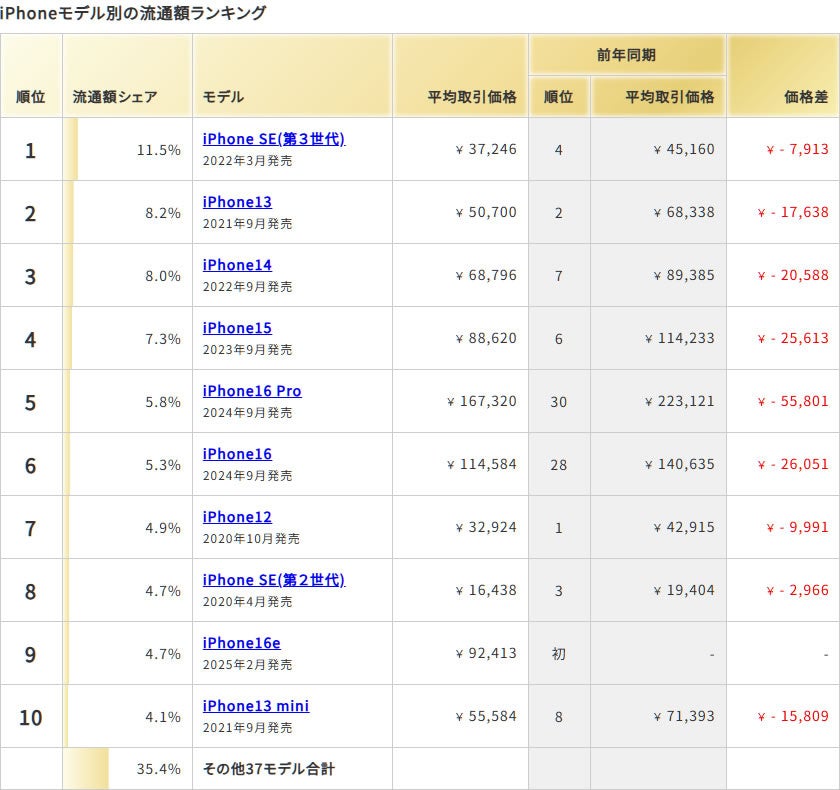Click previous-year price ¥ 114,233
840x790 pixels.
pyautogui.click(x=679, y=338)
